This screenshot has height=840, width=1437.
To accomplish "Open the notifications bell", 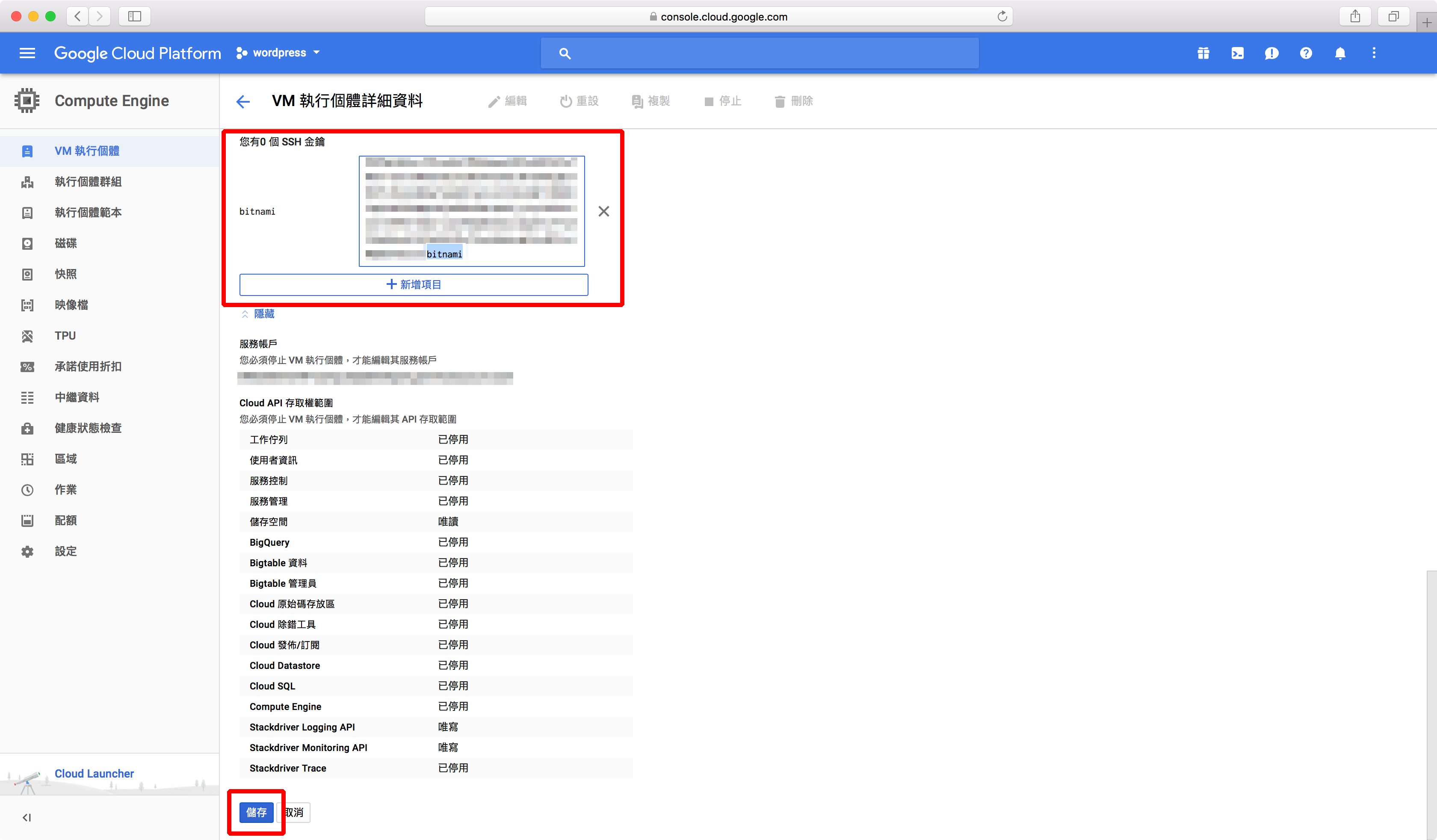I will (1339, 53).
